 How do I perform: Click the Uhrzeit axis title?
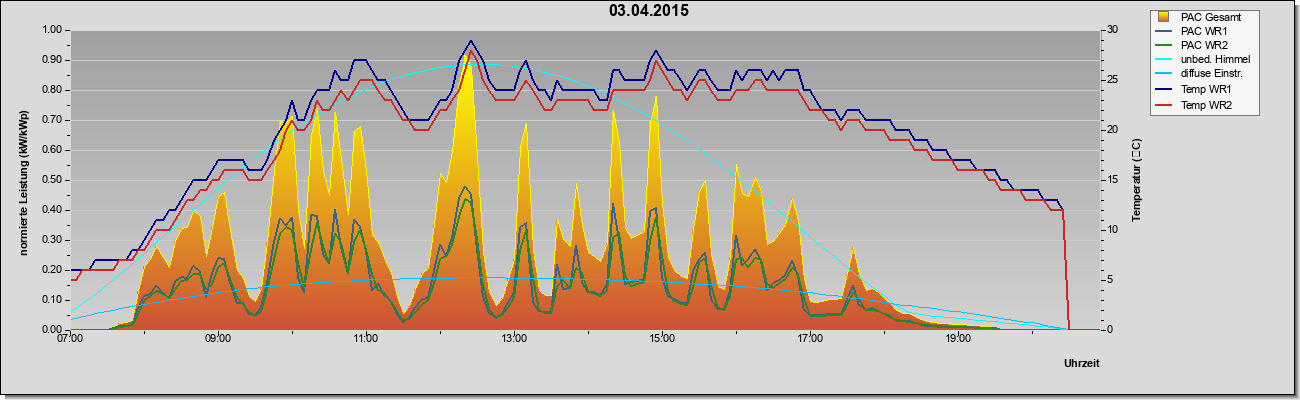click(x=1081, y=364)
